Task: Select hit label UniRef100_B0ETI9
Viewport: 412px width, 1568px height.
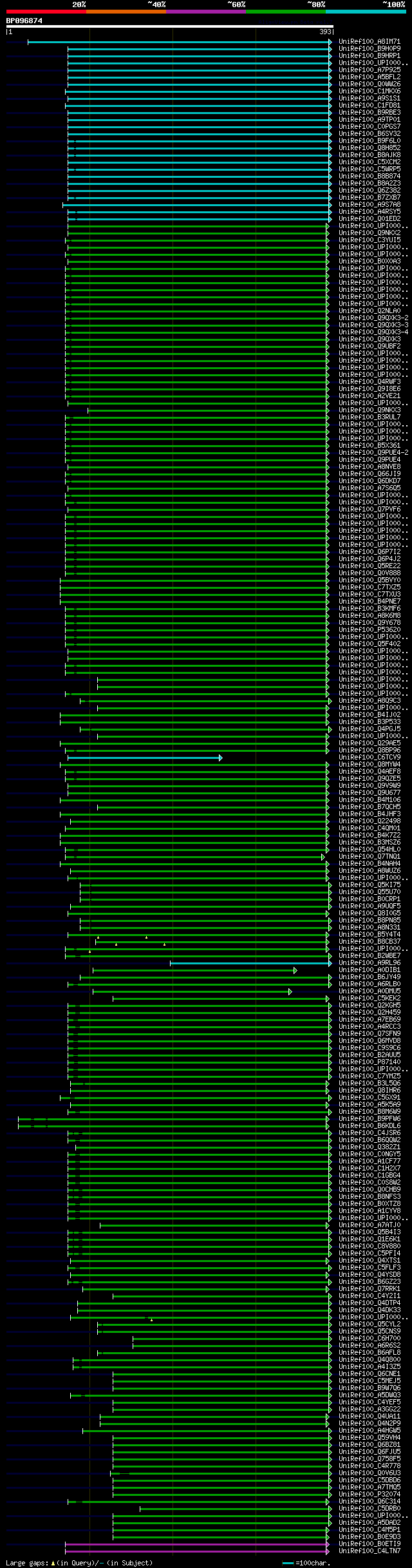Action: 370,1544
